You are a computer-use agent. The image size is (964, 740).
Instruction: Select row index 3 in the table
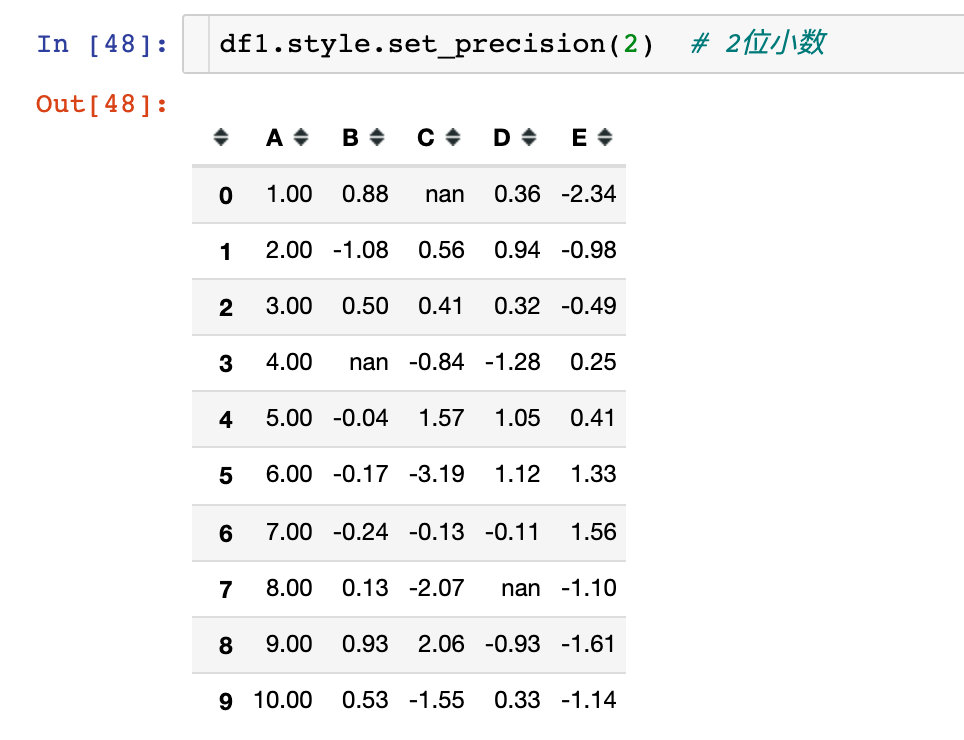pos(226,363)
